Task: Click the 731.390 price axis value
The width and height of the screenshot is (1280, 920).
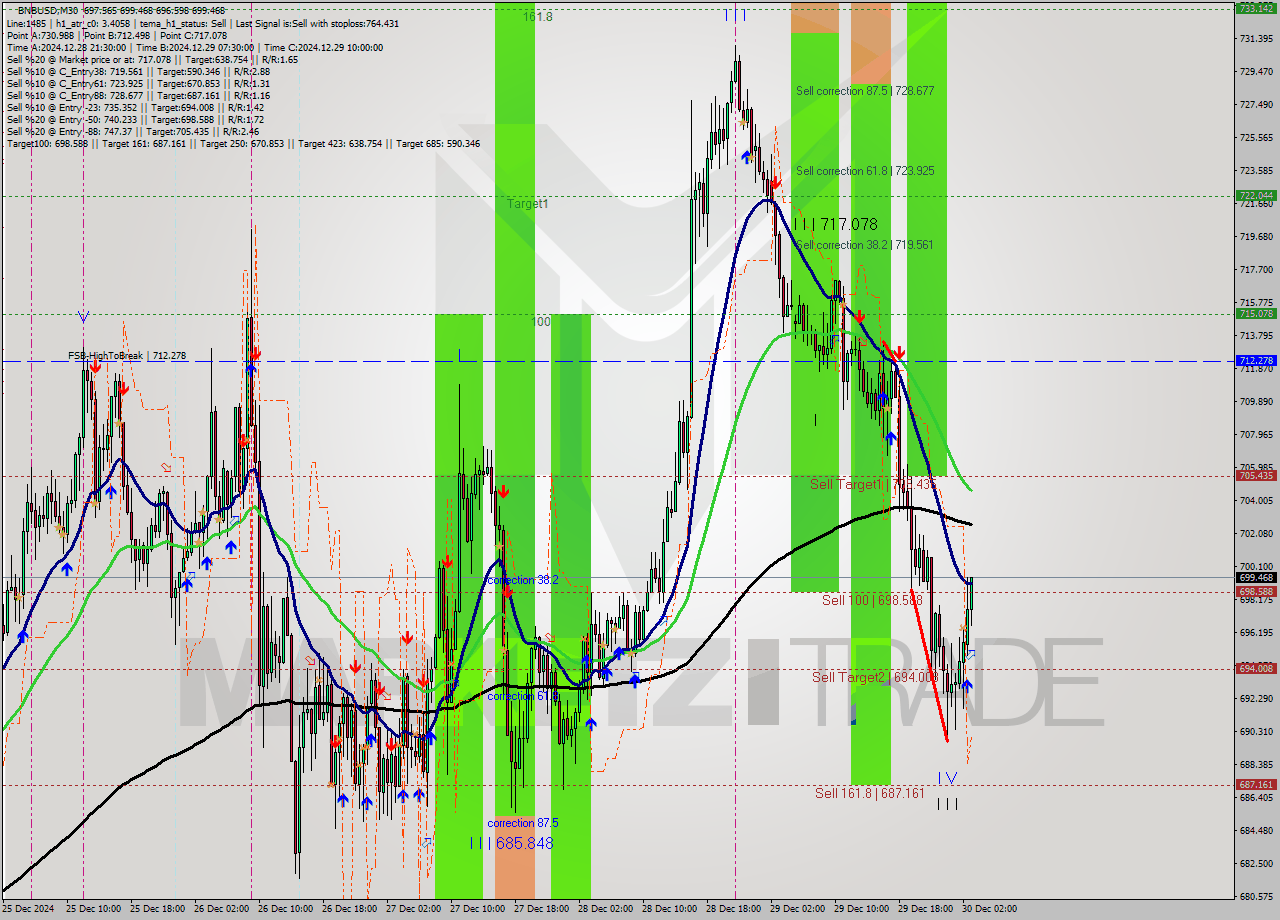Action: tap(1256, 38)
